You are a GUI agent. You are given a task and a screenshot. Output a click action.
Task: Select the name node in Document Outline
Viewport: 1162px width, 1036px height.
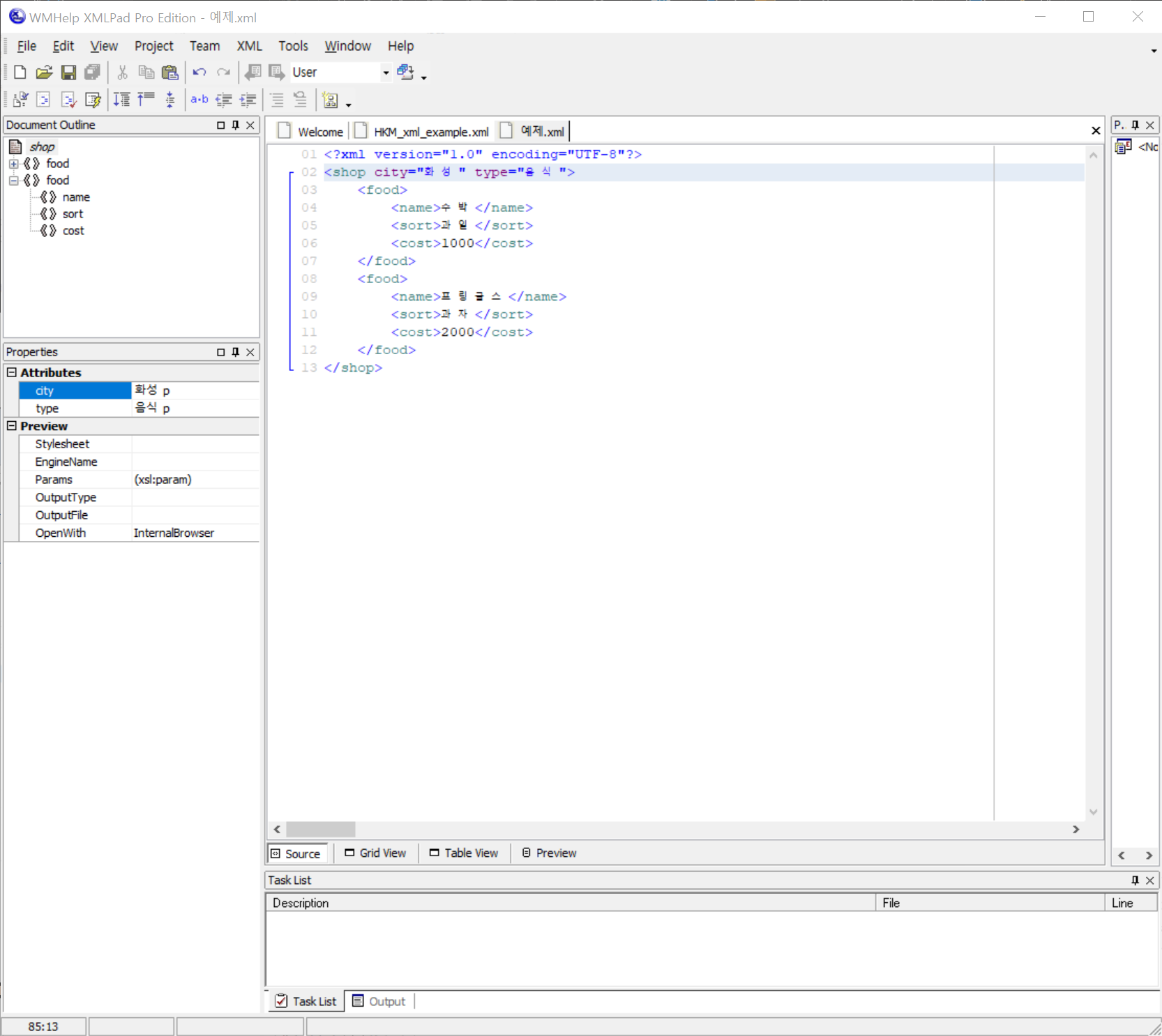pyautogui.click(x=76, y=197)
